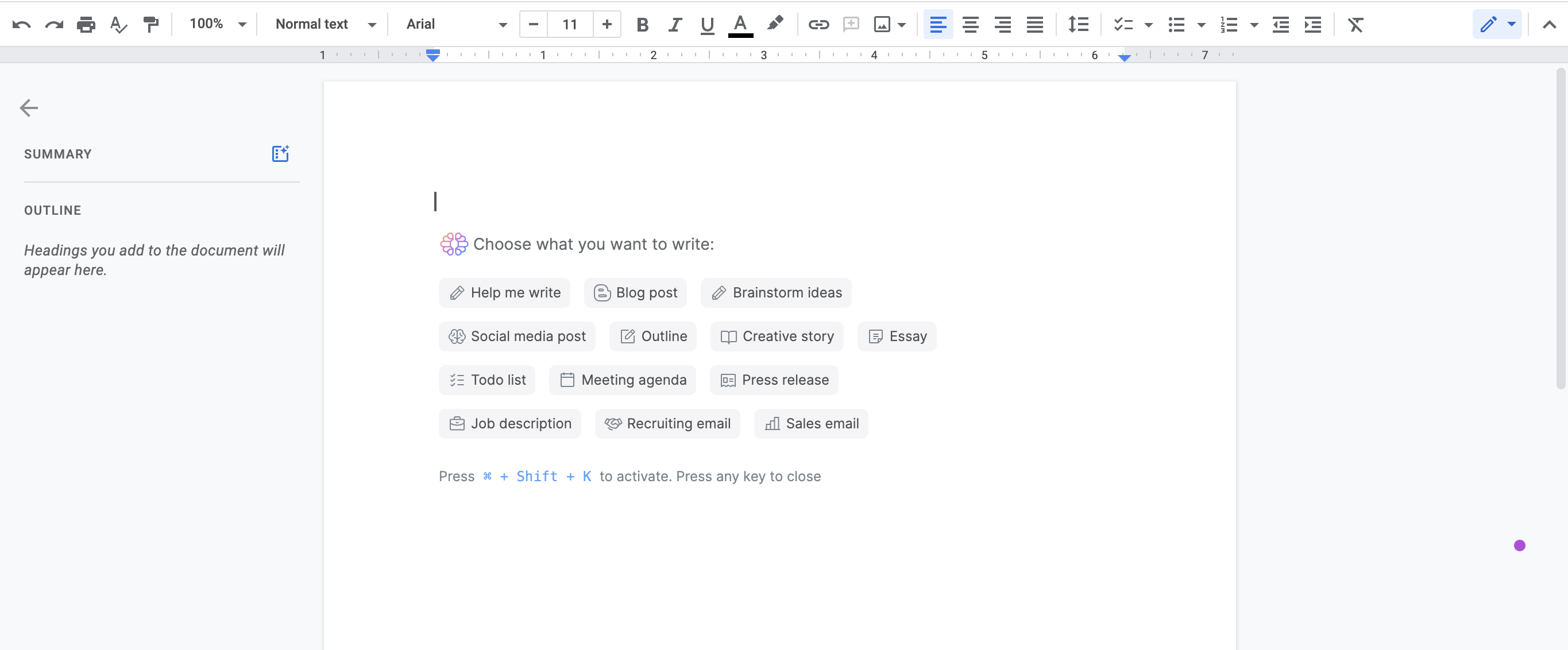Open the font family dropdown
Viewport: 1568px width, 650px height.
coord(454,24)
